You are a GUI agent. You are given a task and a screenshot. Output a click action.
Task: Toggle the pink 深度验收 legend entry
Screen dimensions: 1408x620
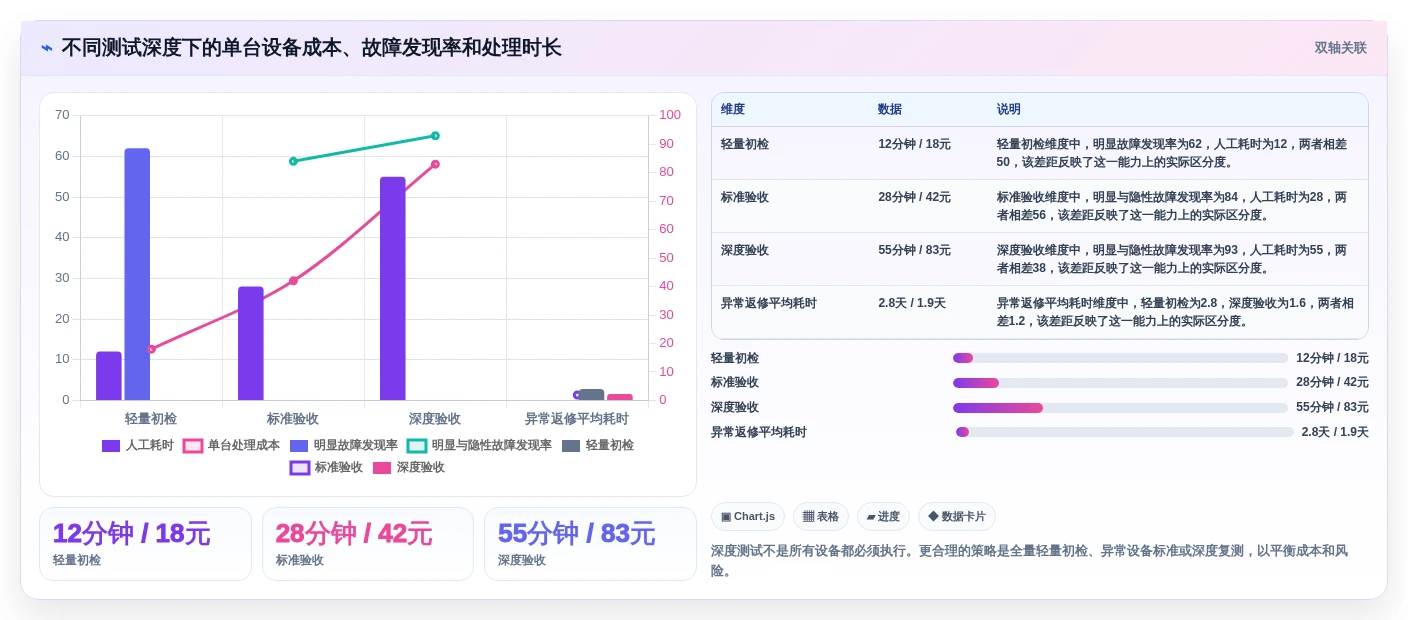click(x=409, y=468)
